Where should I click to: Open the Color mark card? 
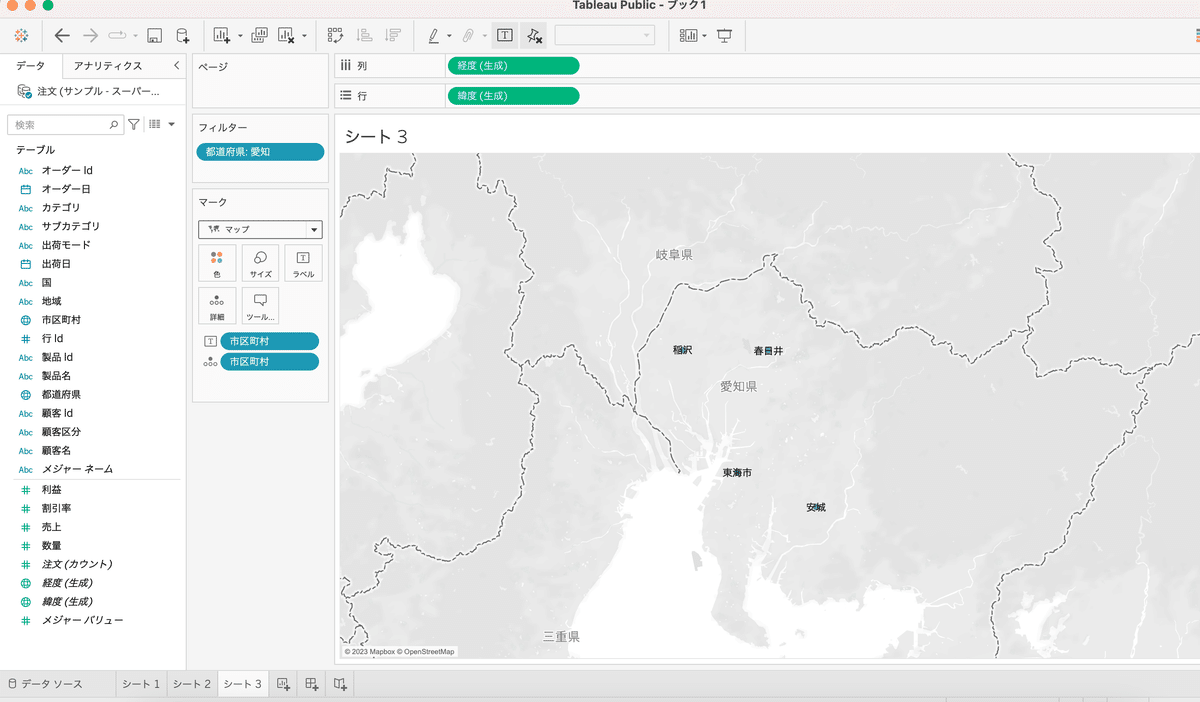click(x=217, y=264)
